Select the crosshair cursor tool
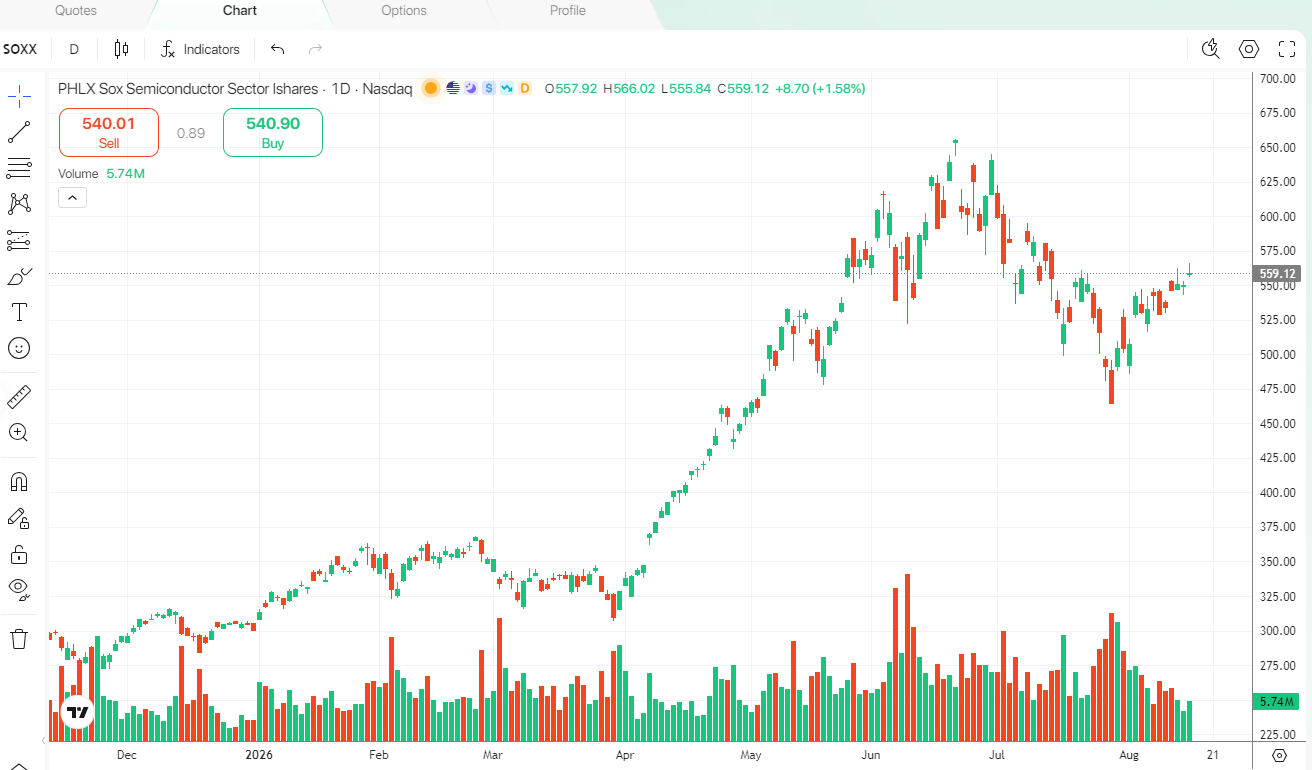The image size is (1312, 770). click(x=19, y=96)
